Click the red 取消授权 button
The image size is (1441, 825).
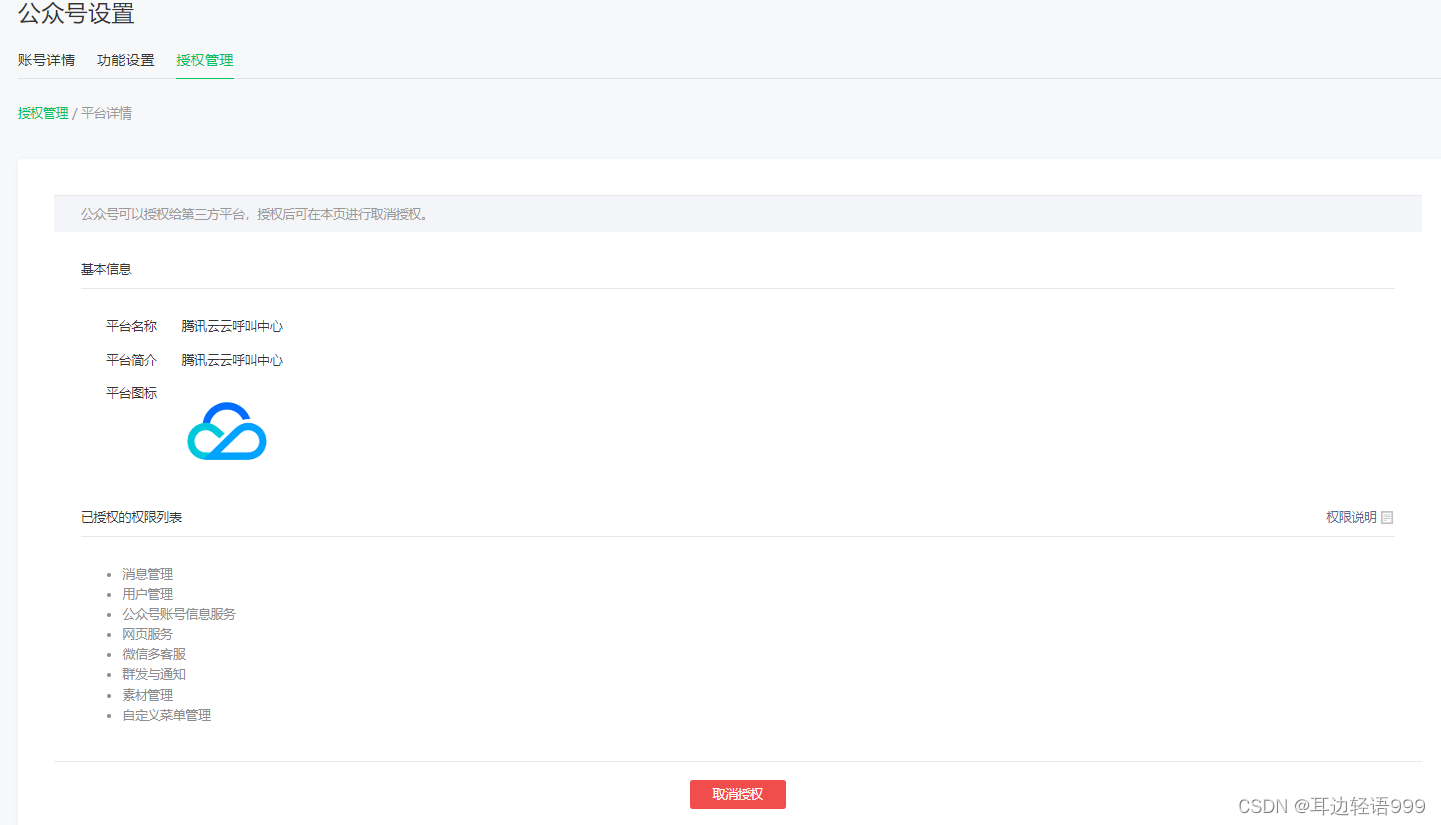tap(738, 794)
